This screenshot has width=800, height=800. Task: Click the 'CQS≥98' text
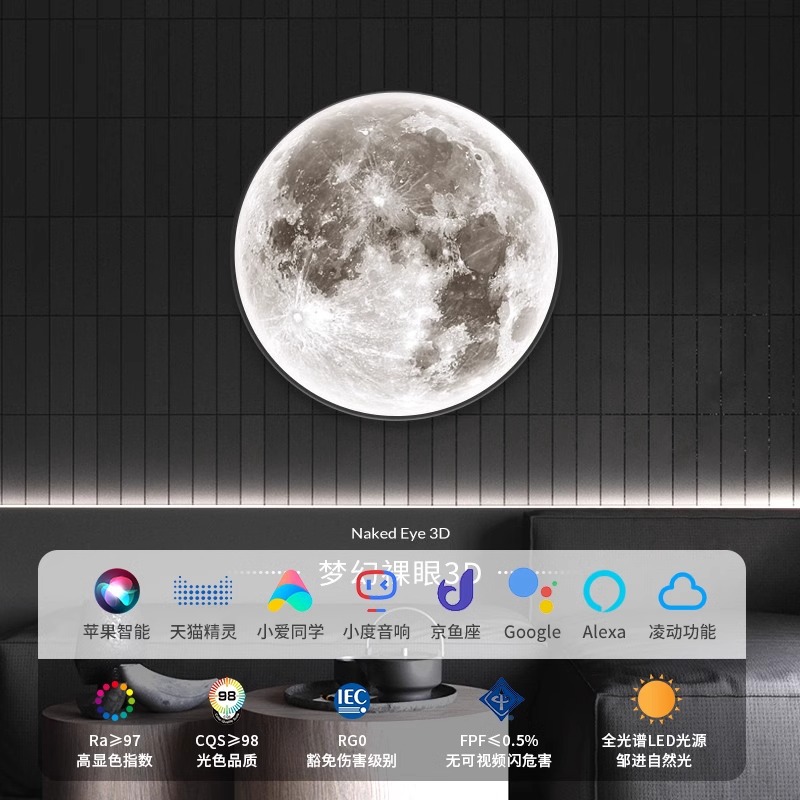227,740
